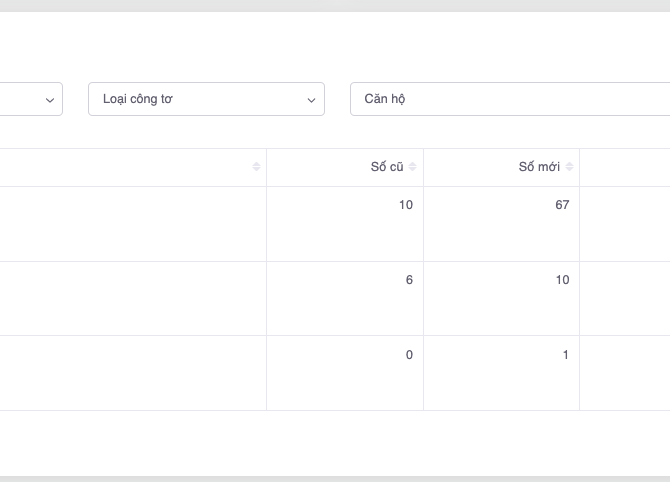670x482 pixels.
Task: Click the Số cũ cell showing 0
Action: [x=345, y=373]
